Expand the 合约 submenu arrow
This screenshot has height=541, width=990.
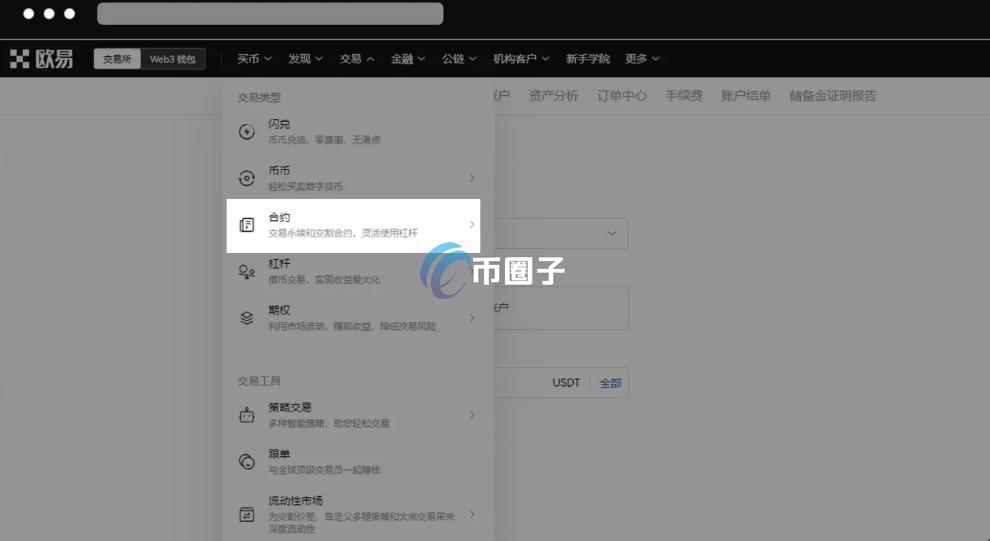click(x=472, y=225)
